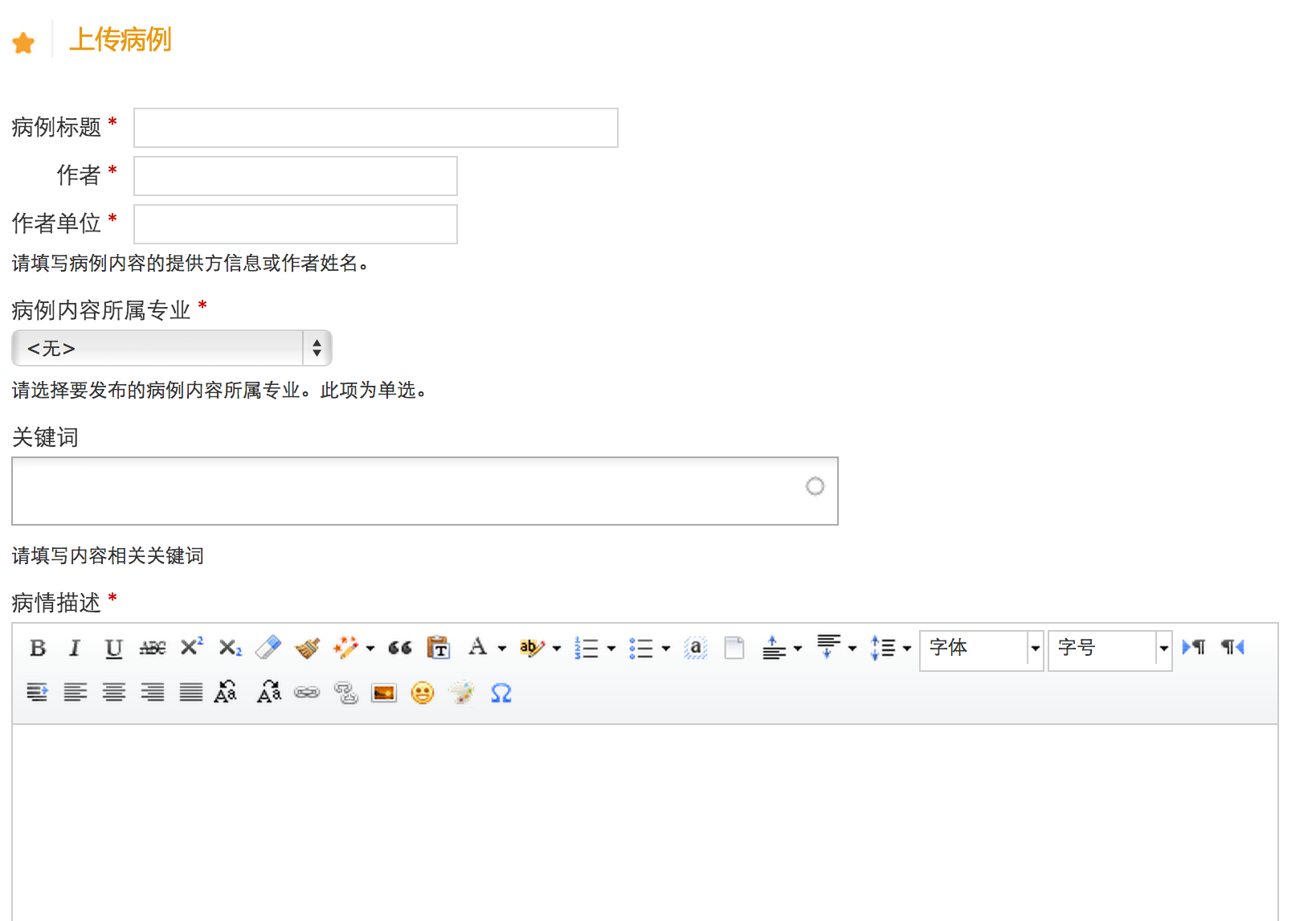Insert an image via the picture icon
Viewport: 1316px width, 921px height.
point(384,693)
